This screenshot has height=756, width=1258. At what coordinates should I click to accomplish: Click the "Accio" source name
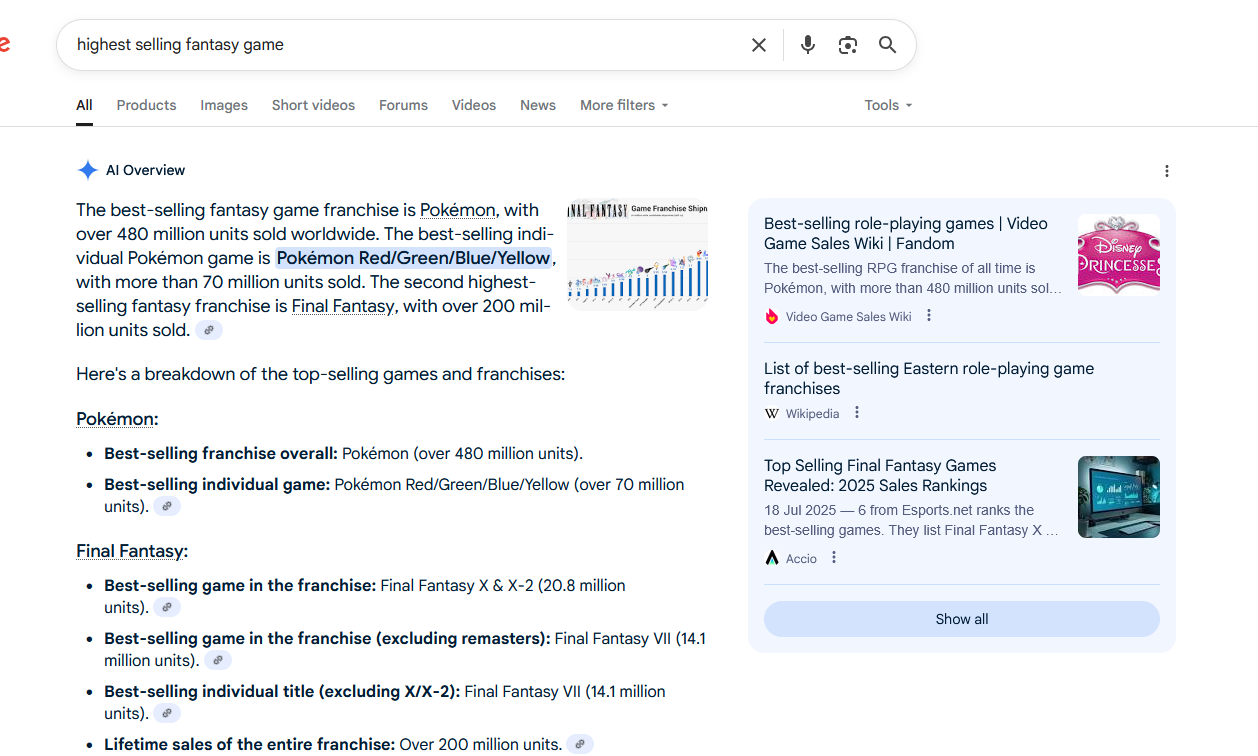click(x=801, y=558)
